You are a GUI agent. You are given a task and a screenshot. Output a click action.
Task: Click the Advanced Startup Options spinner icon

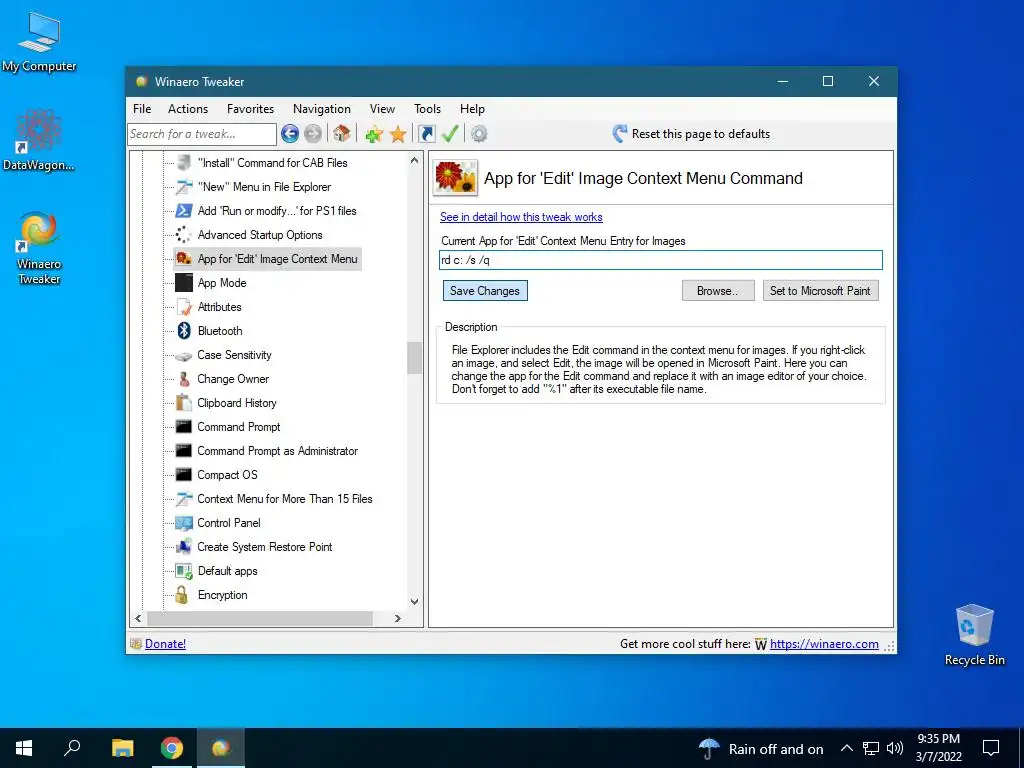(184, 235)
